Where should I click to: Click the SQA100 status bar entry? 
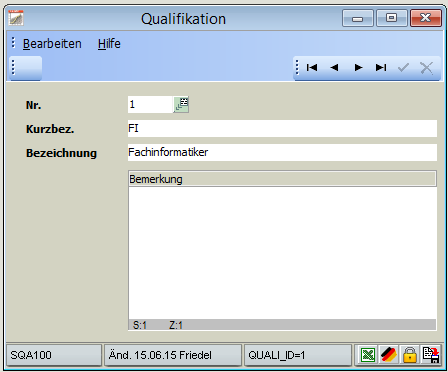pyautogui.click(x=54, y=355)
